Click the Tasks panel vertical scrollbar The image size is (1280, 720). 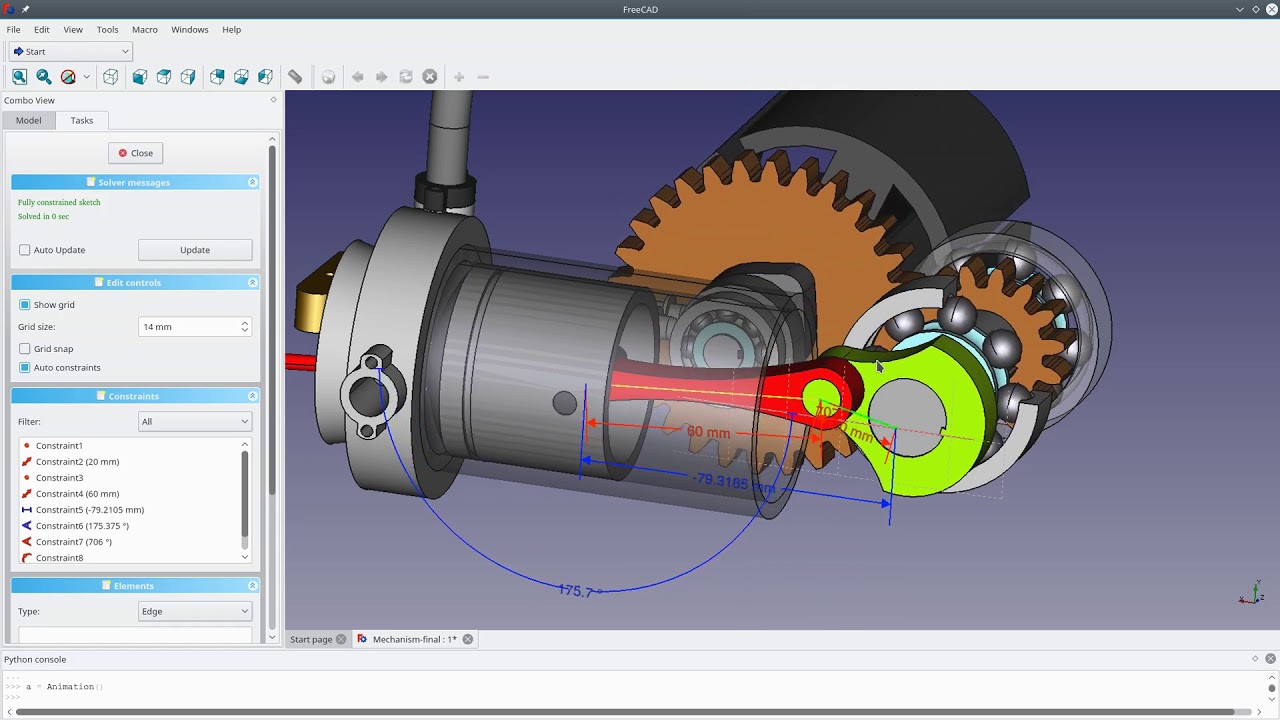[x=272, y=320]
